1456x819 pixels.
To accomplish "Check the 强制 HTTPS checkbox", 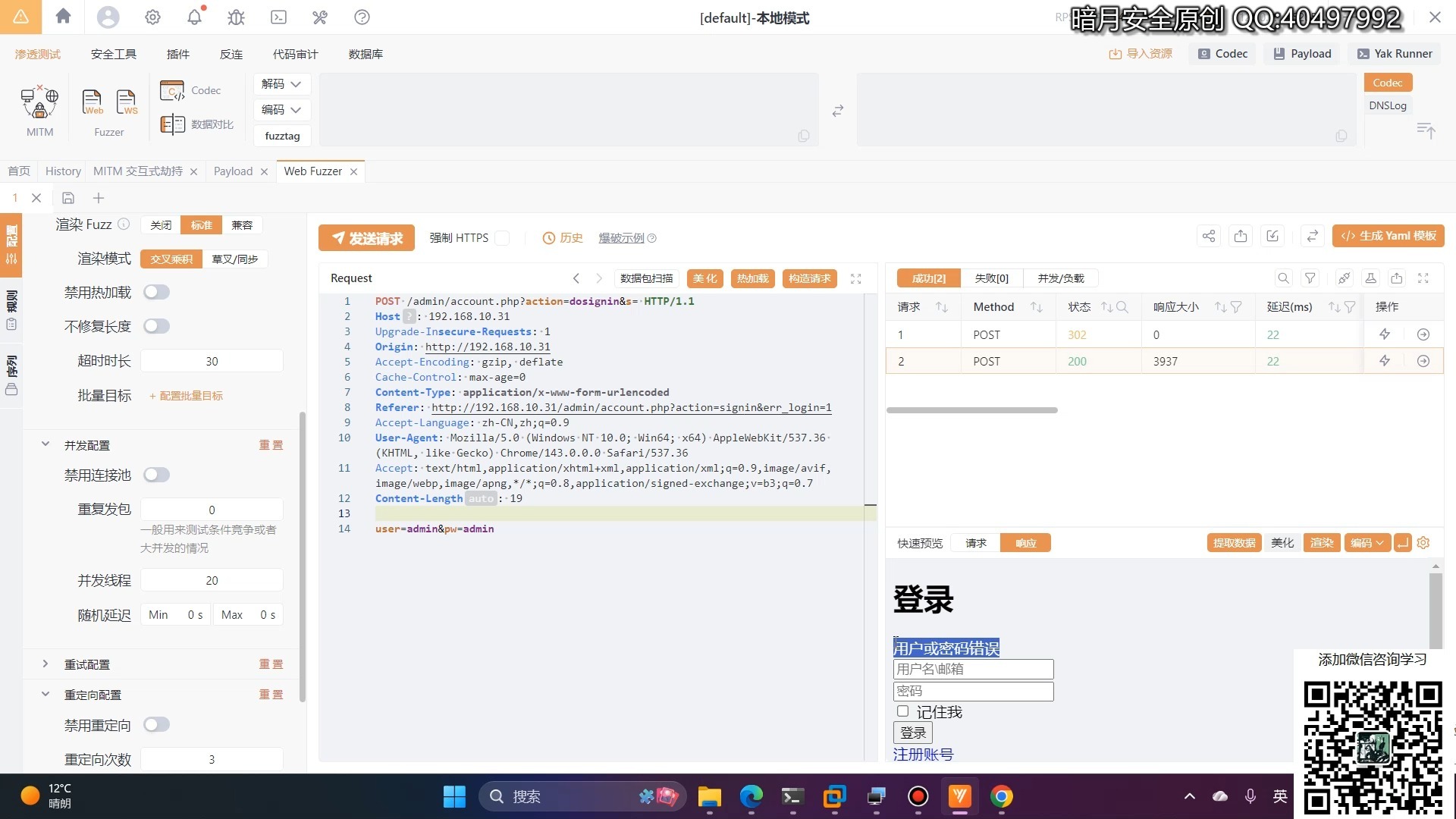I will pyautogui.click(x=502, y=238).
